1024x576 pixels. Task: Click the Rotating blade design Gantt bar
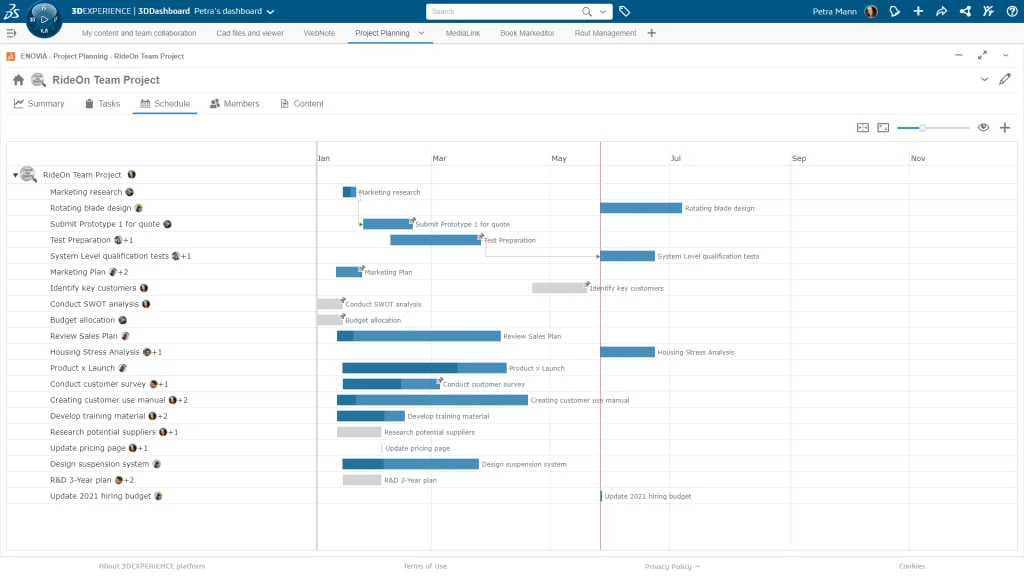tap(641, 208)
